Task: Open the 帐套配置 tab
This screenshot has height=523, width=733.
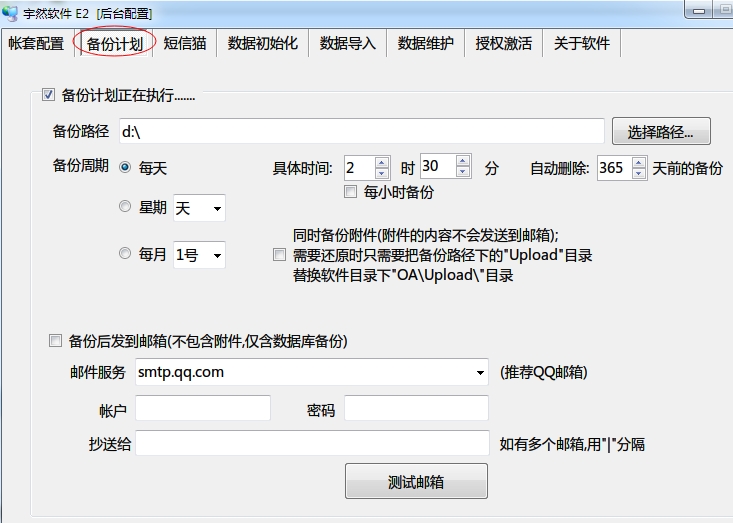Action: pyautogui.click(x=37, y=43)
